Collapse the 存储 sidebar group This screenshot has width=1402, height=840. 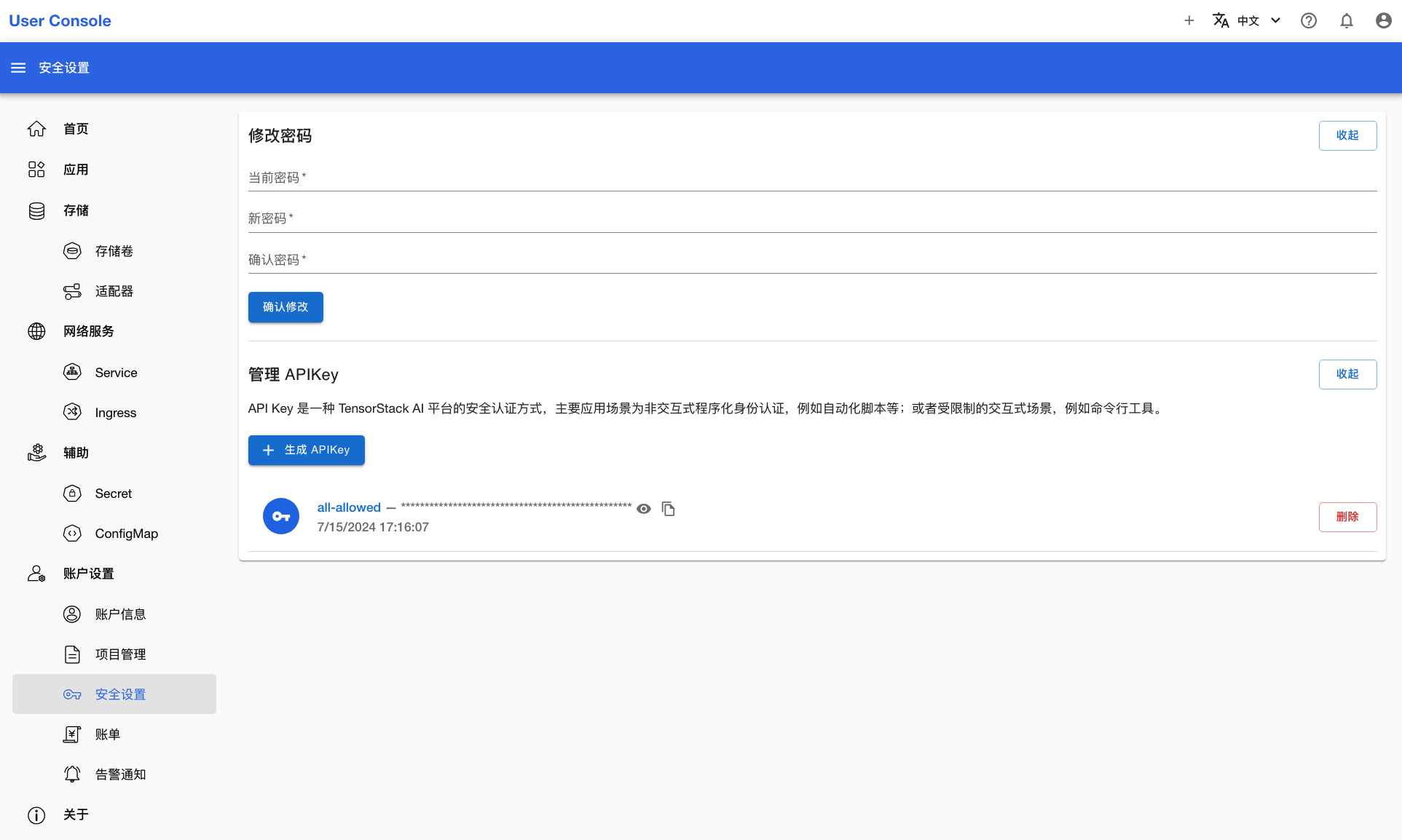(x=114, y=210)
